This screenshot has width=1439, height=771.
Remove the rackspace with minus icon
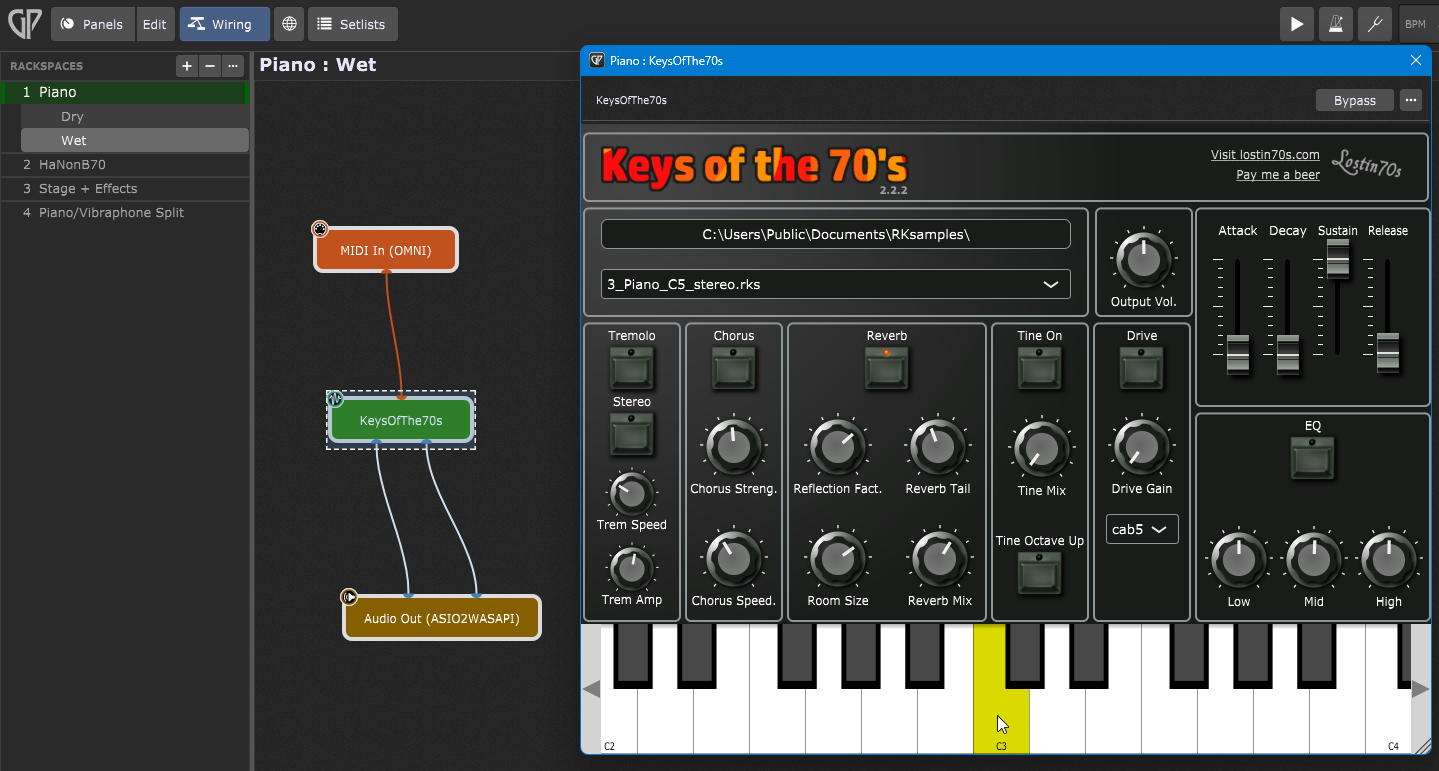[209, 66]
